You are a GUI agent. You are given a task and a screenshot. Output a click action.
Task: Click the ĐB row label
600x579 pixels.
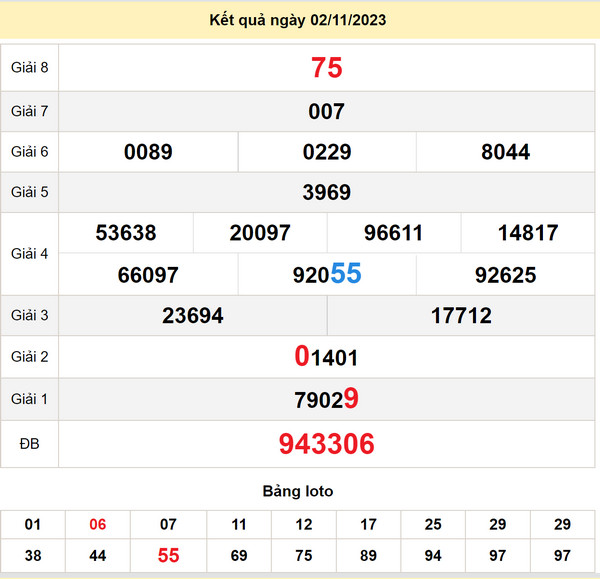(29, 444)
